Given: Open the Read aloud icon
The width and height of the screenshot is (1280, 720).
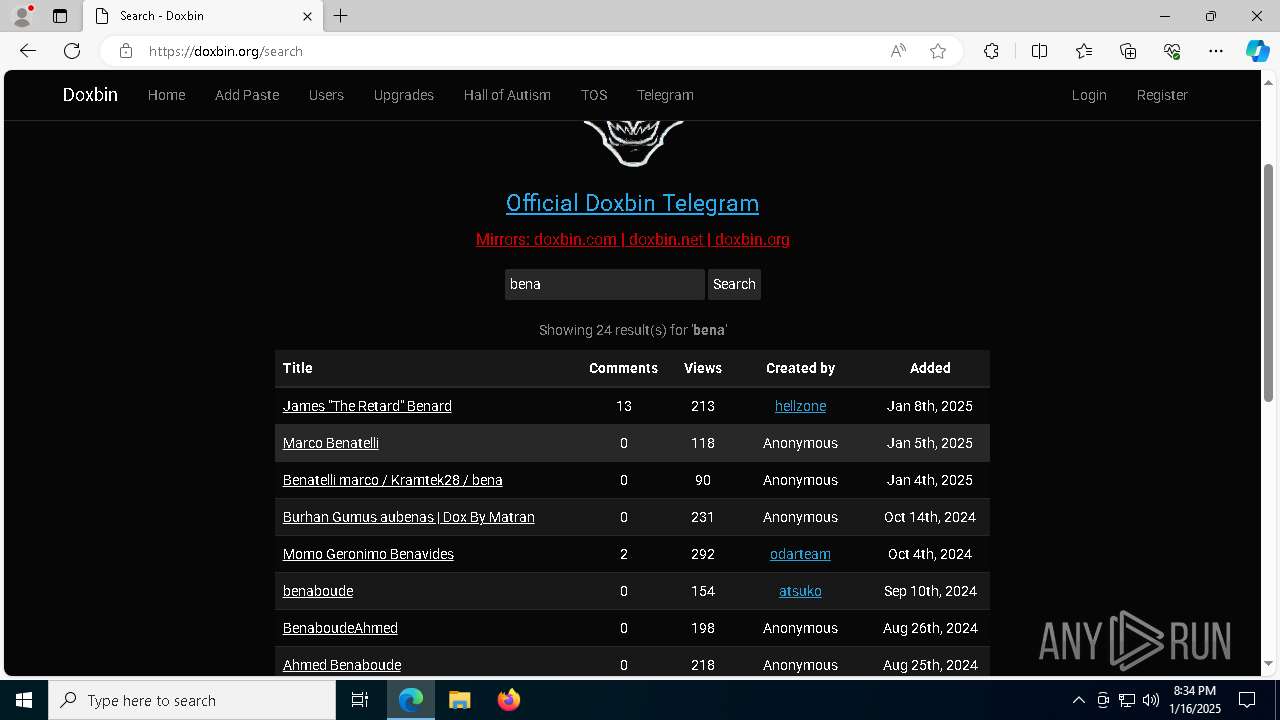Looking at the screenshot, I should point(898,51).
